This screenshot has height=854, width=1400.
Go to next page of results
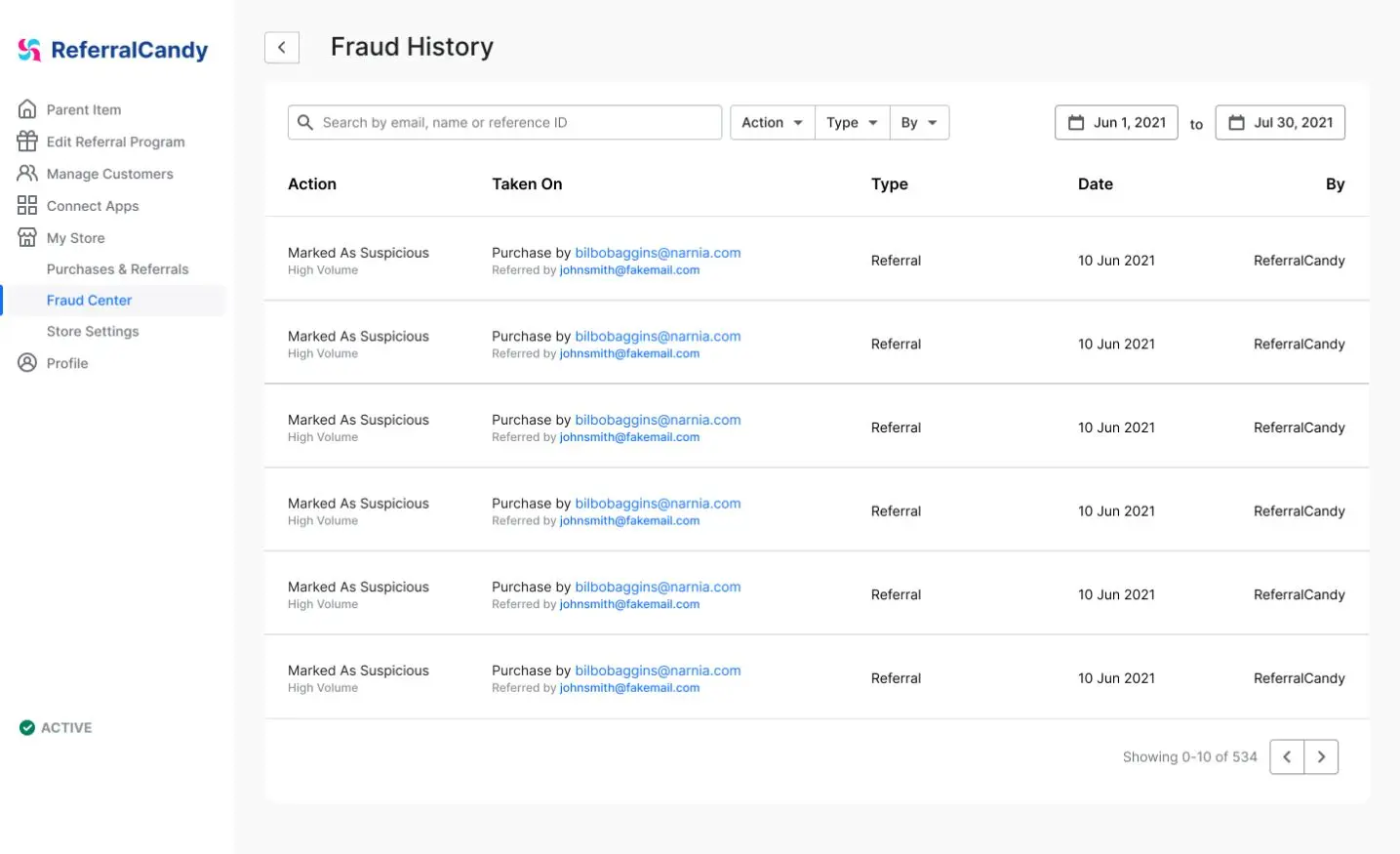(1321, 756)
